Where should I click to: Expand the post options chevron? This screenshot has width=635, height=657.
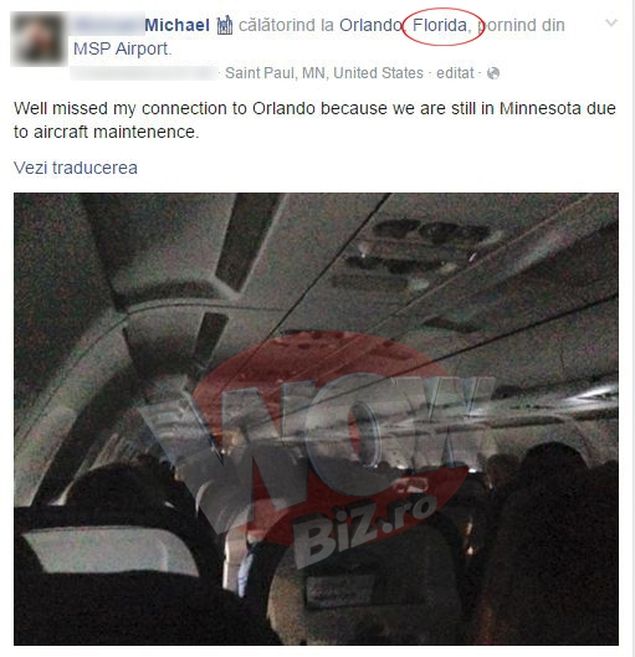(x=612, y=23)
